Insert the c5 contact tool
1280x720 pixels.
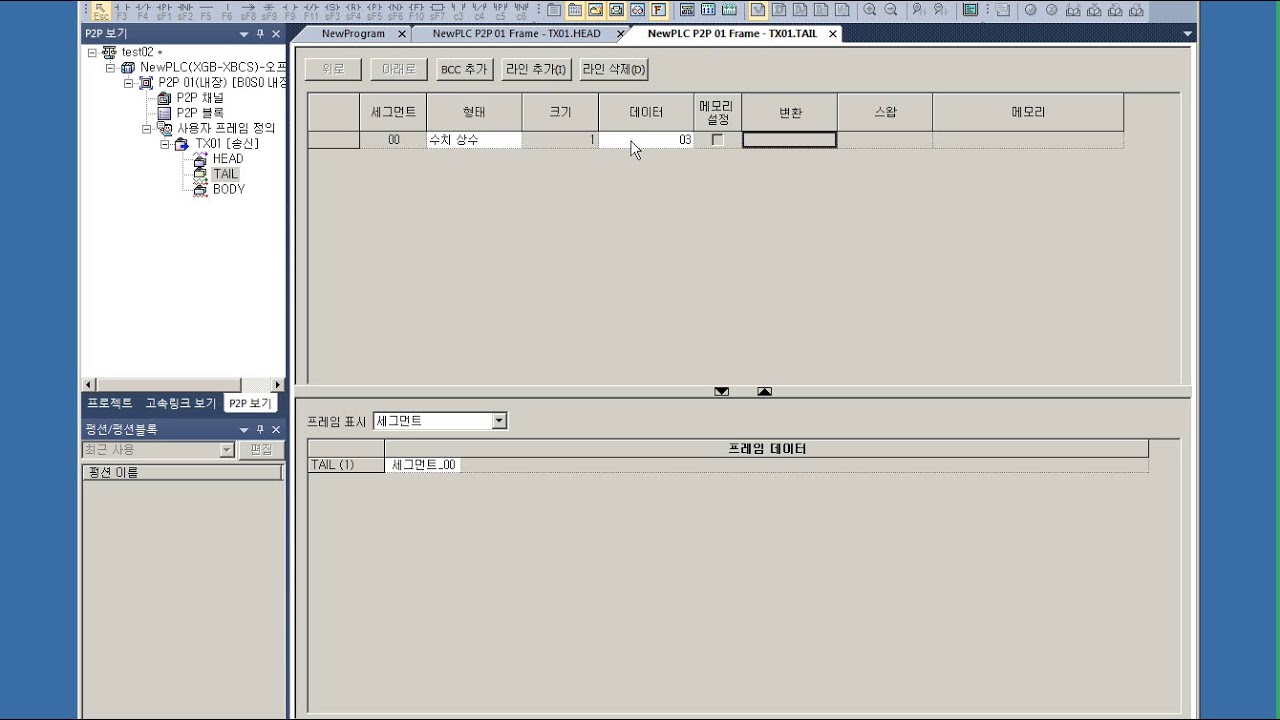(x=500, y=10)
